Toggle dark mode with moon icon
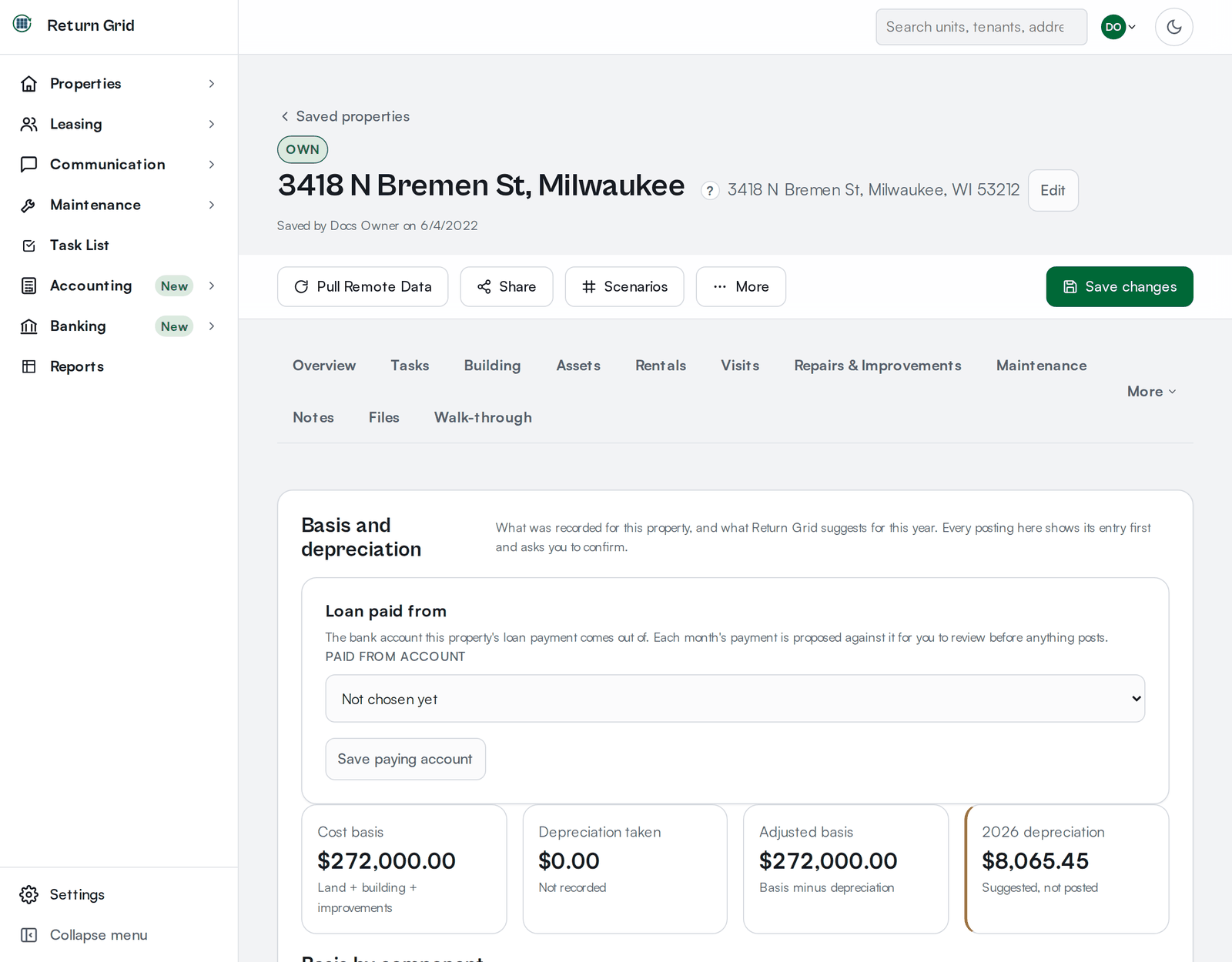The image size is (1232, 962). coord(1173,27)
